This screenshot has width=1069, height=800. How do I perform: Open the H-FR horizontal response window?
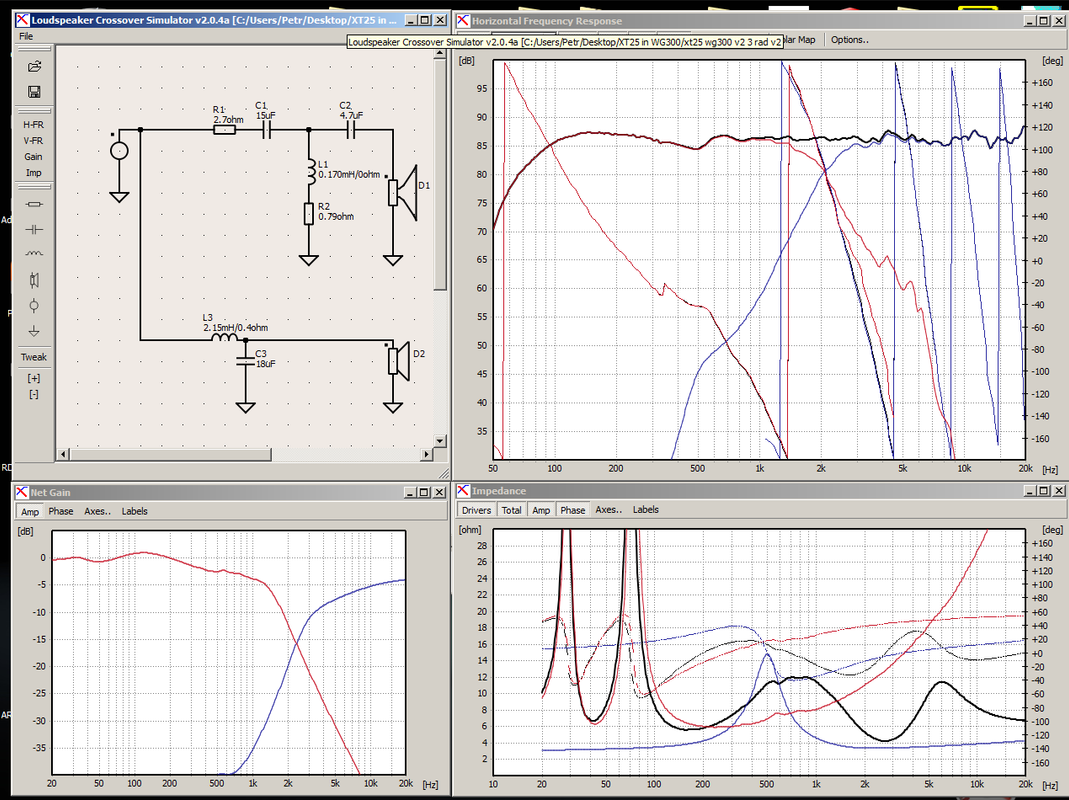pyautogui.click(x=33, y=125)
